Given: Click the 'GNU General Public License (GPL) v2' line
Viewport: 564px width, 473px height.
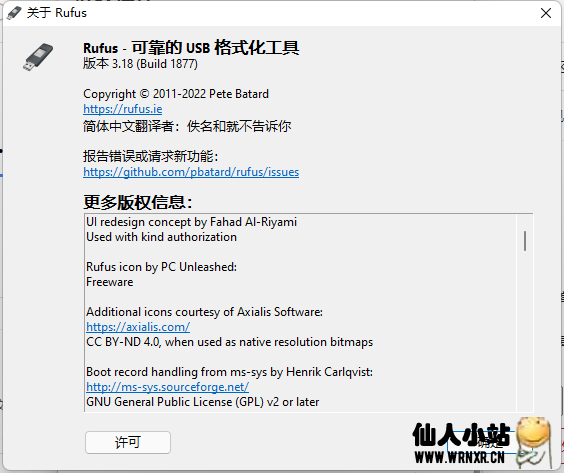Looking at the screenshot, I should click(x=203, y=402).
